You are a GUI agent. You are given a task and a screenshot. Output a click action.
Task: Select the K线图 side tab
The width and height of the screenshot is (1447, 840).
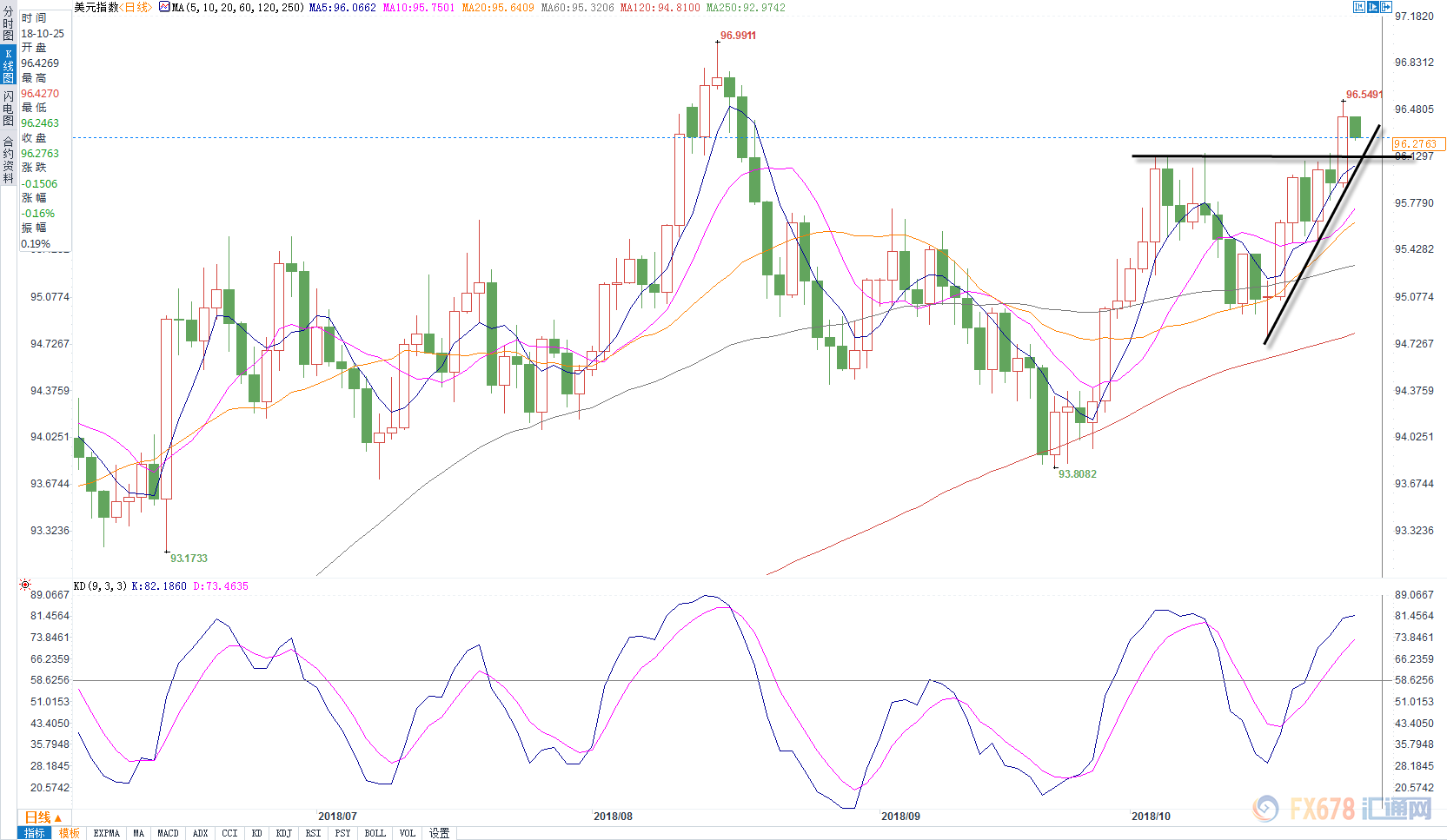[8, 65]
